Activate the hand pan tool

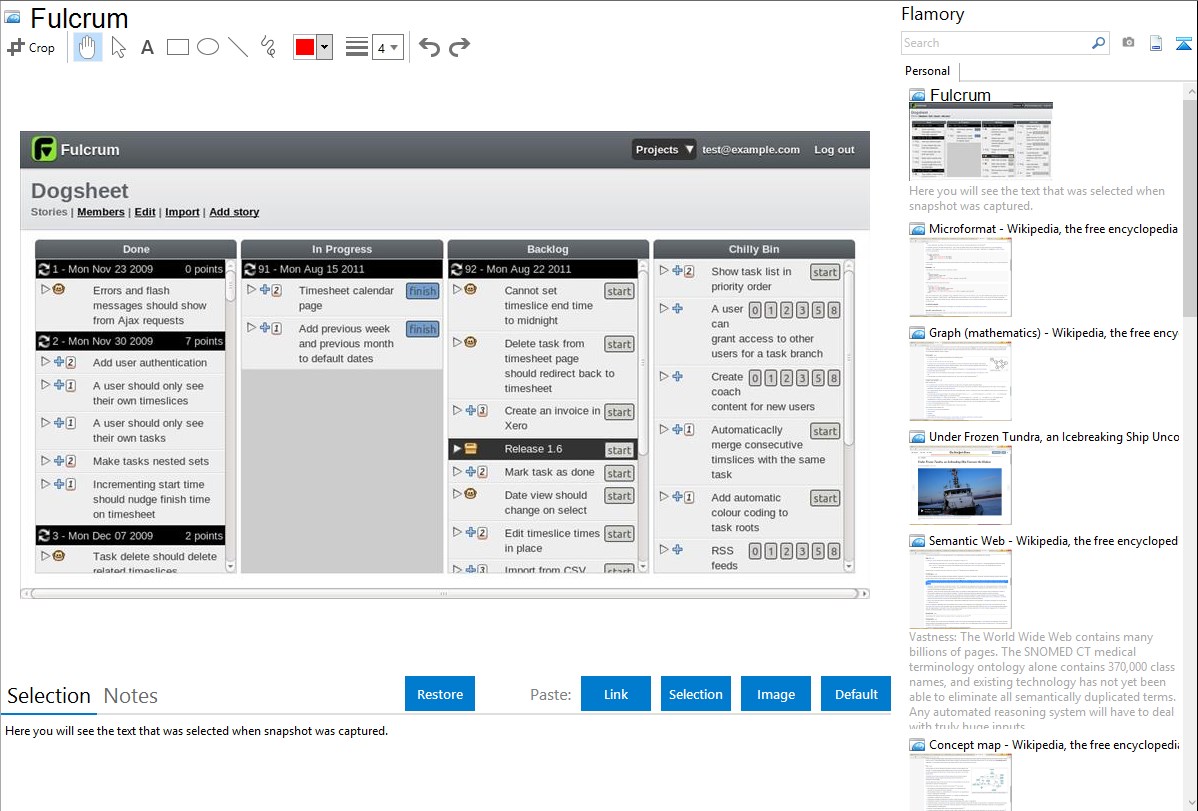88,47
